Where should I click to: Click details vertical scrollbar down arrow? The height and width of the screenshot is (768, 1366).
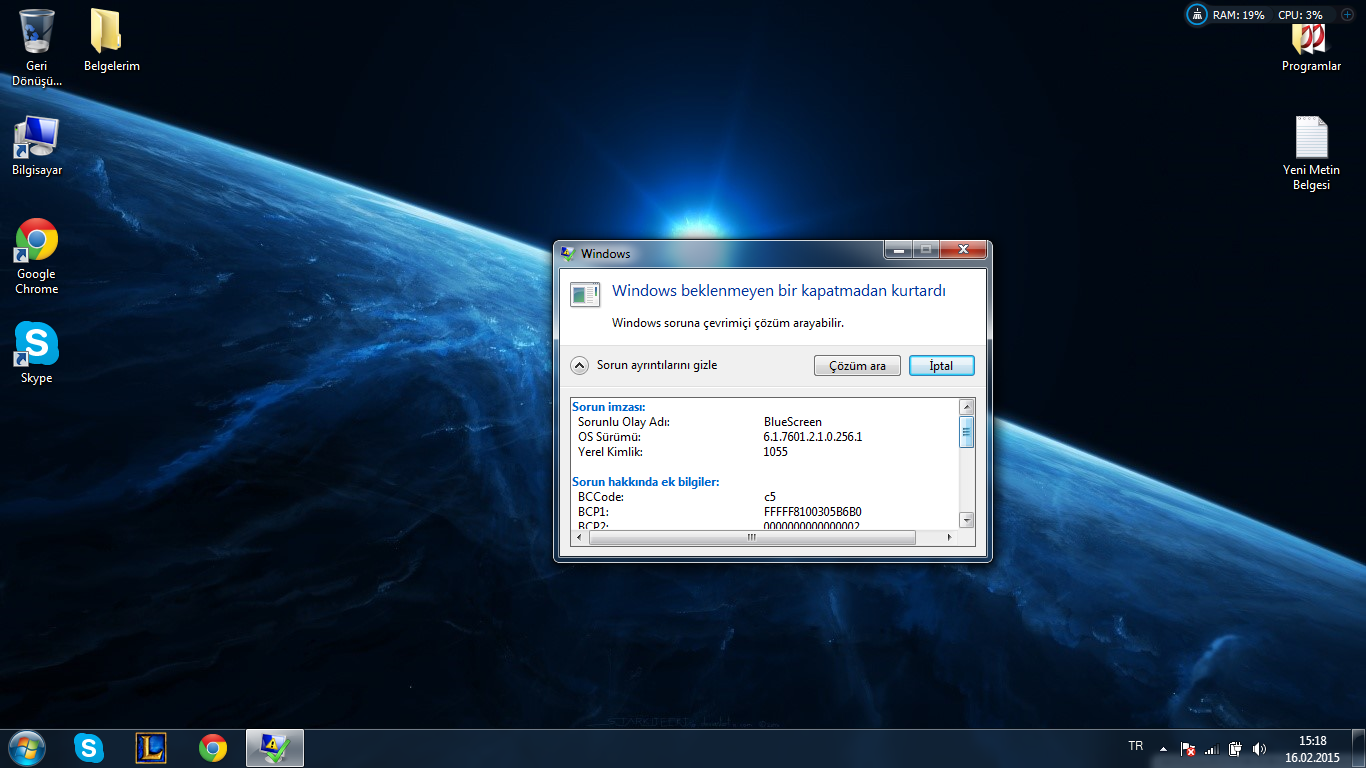tap(966, 520)
